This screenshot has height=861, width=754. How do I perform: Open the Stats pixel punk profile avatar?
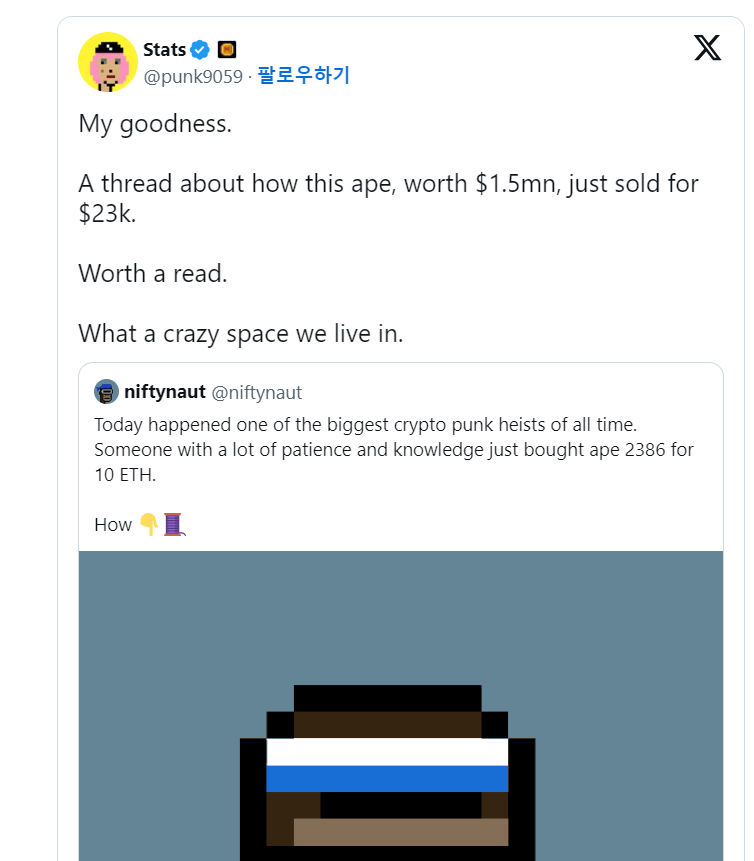click(x=108, y=62)
